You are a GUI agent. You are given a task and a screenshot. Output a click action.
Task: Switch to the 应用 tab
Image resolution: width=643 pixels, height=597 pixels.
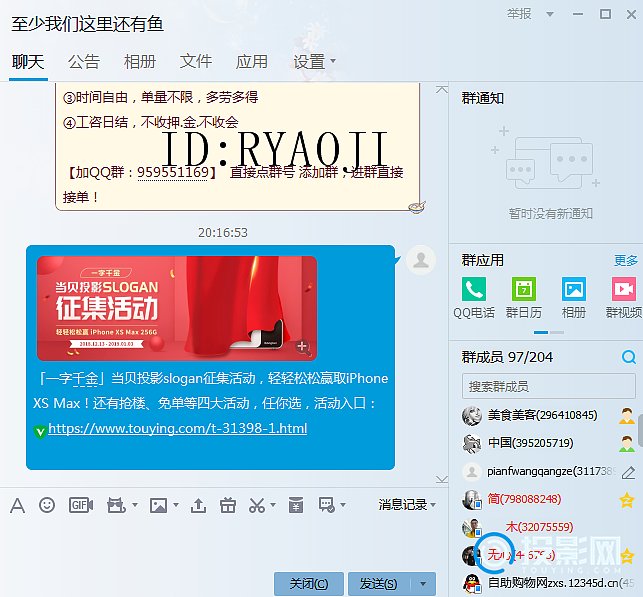click(x=251, y=62)
